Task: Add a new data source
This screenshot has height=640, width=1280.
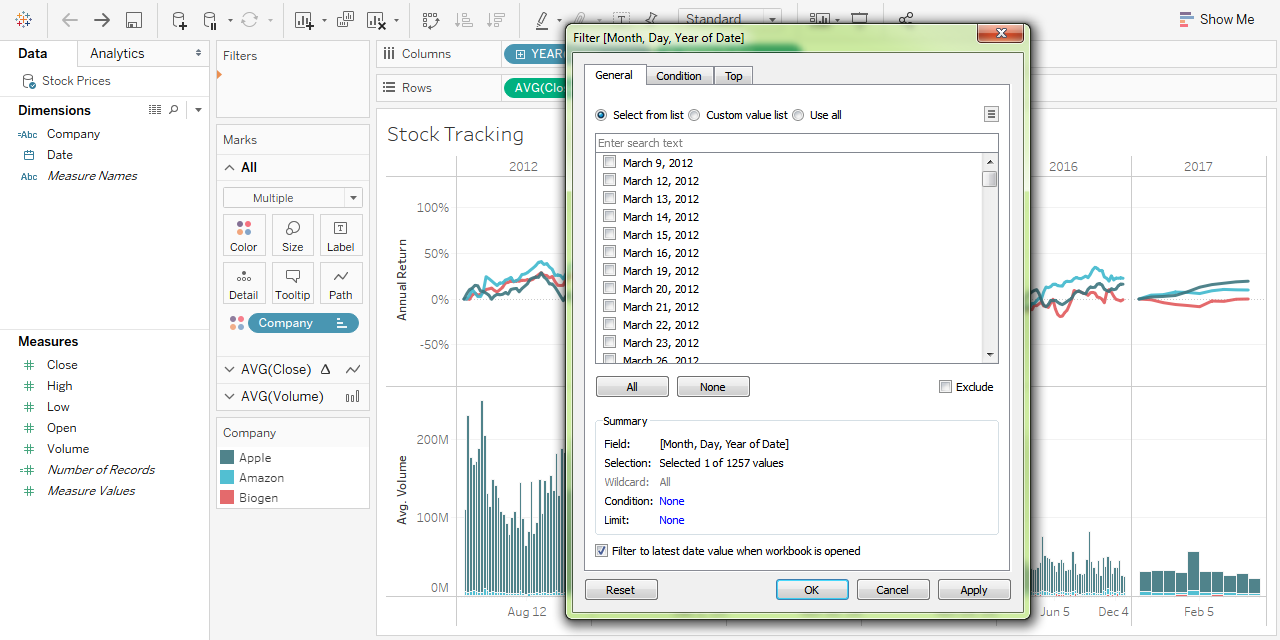Action: (179, 20)
